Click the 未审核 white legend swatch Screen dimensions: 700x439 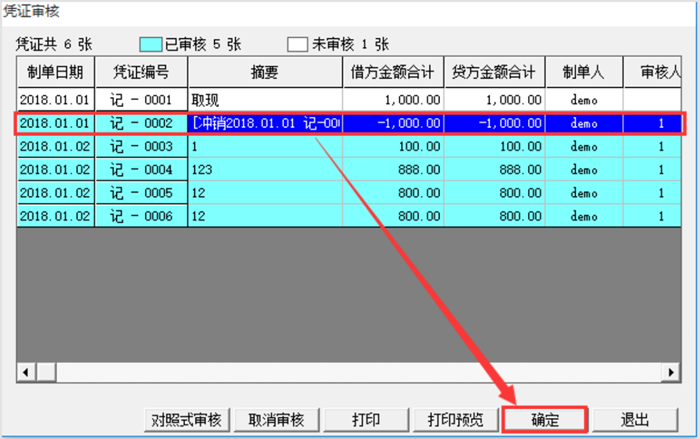pyautogui.click(x=297, y=44)
